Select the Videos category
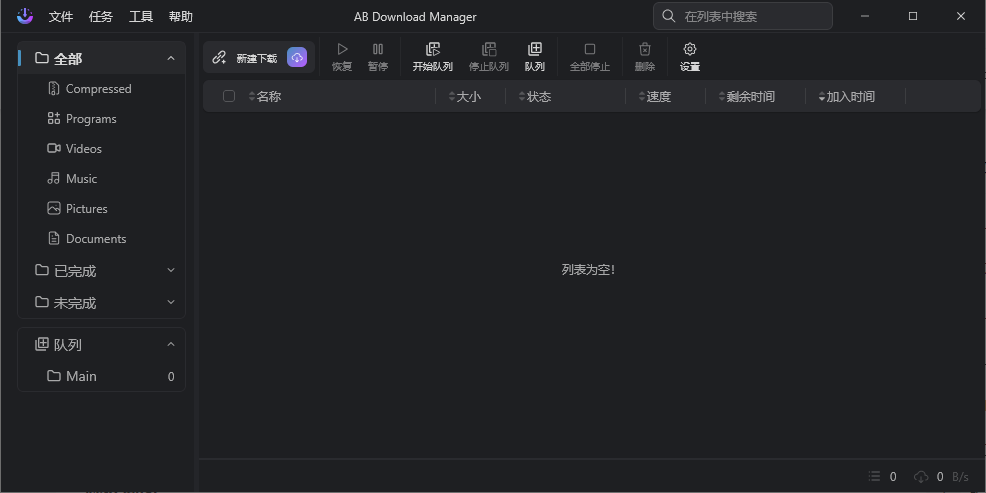 coord(84,148)
